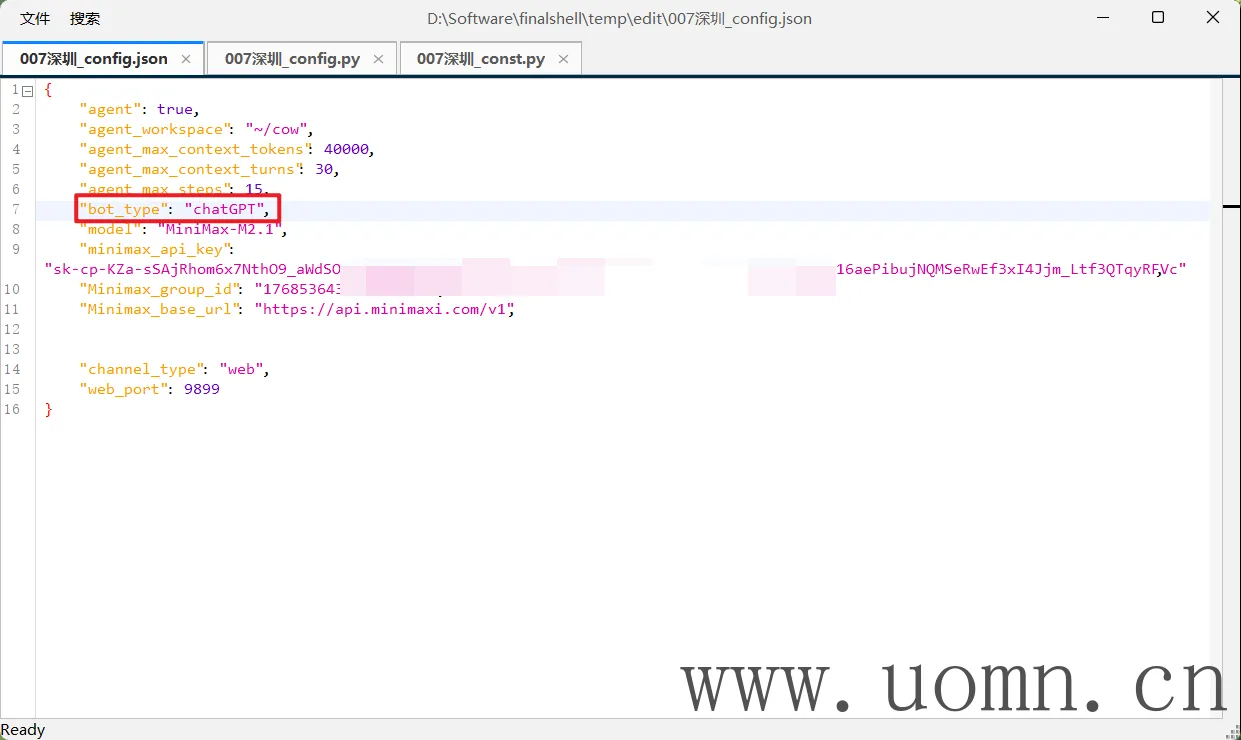Screen dimensions: 1241x740
Task: Maximize the editor window
Action: tap(1158, 18)
